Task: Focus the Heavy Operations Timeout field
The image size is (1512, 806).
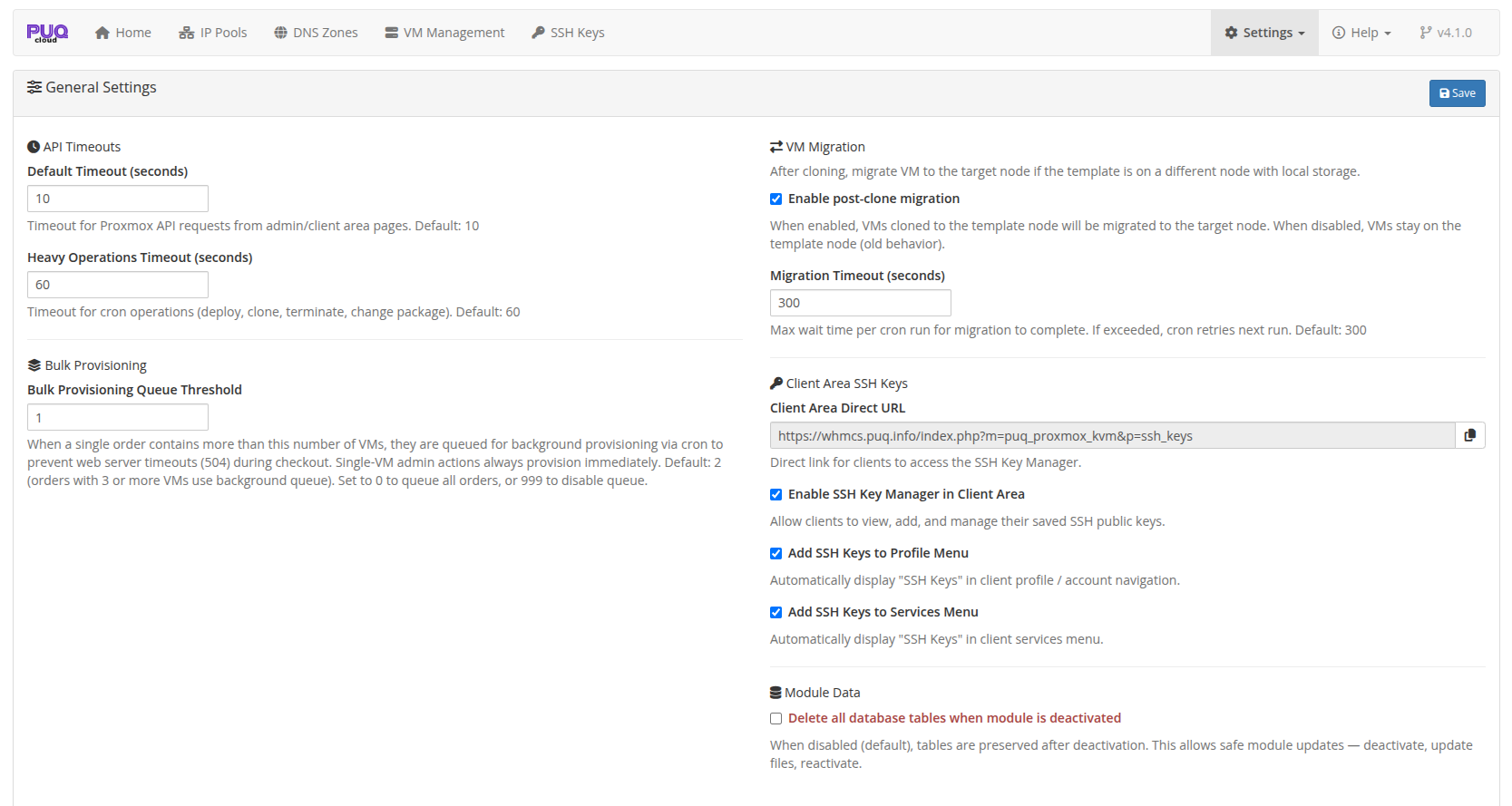Action: click(x=118, y=285)
